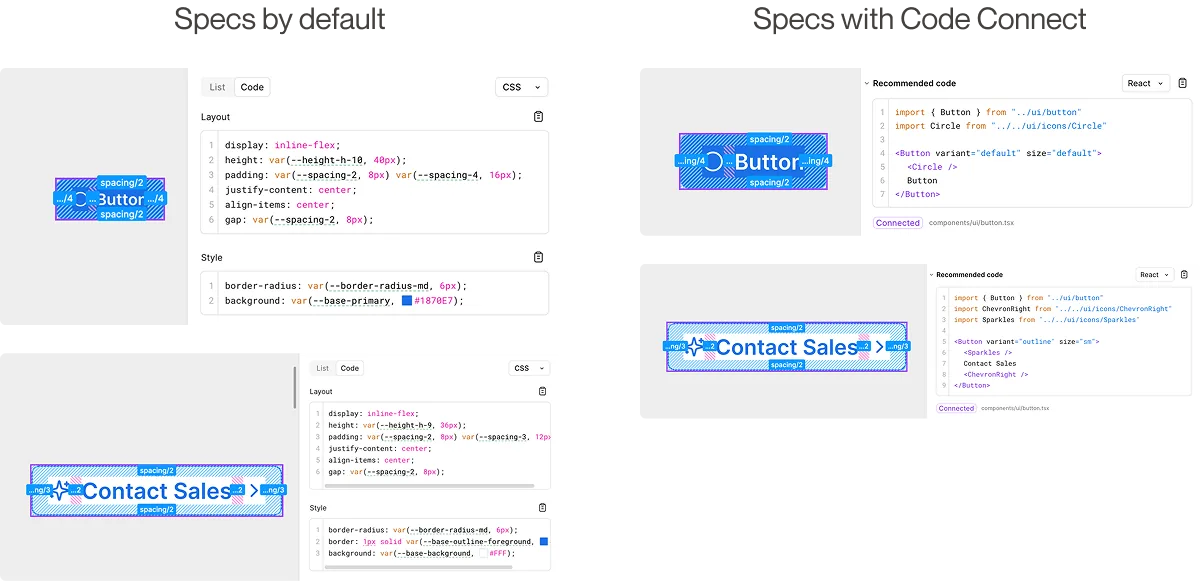1200x581 pixels.
Task: Click the #1870E7 blue color swatch
Action: click(407, 301)
